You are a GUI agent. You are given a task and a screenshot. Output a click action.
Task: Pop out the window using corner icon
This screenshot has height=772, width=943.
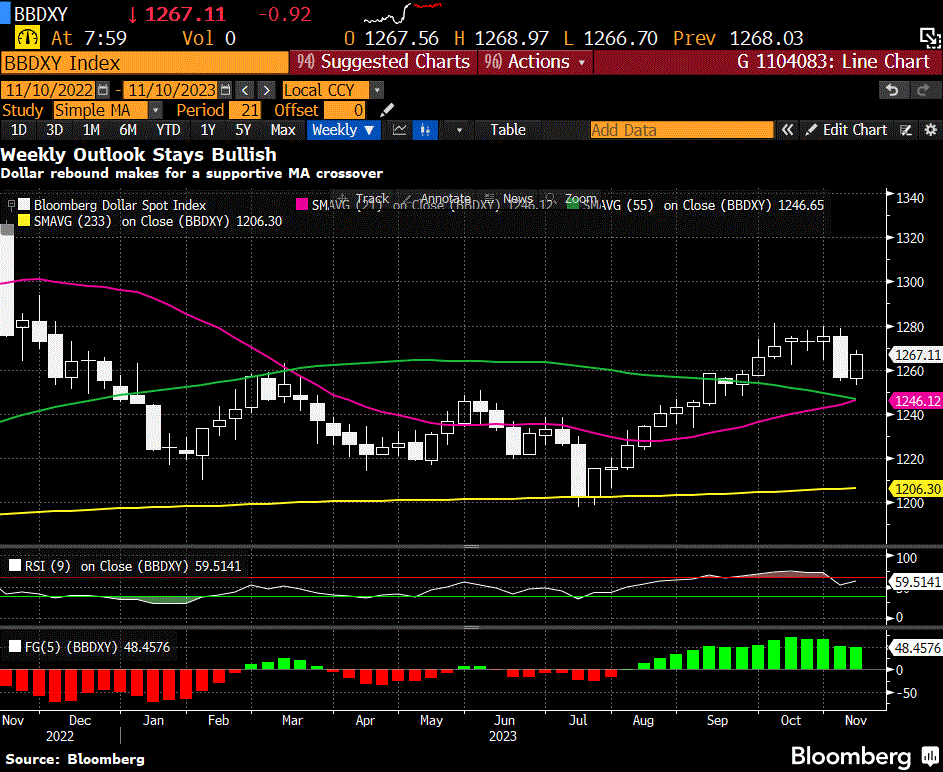[930, 37]
